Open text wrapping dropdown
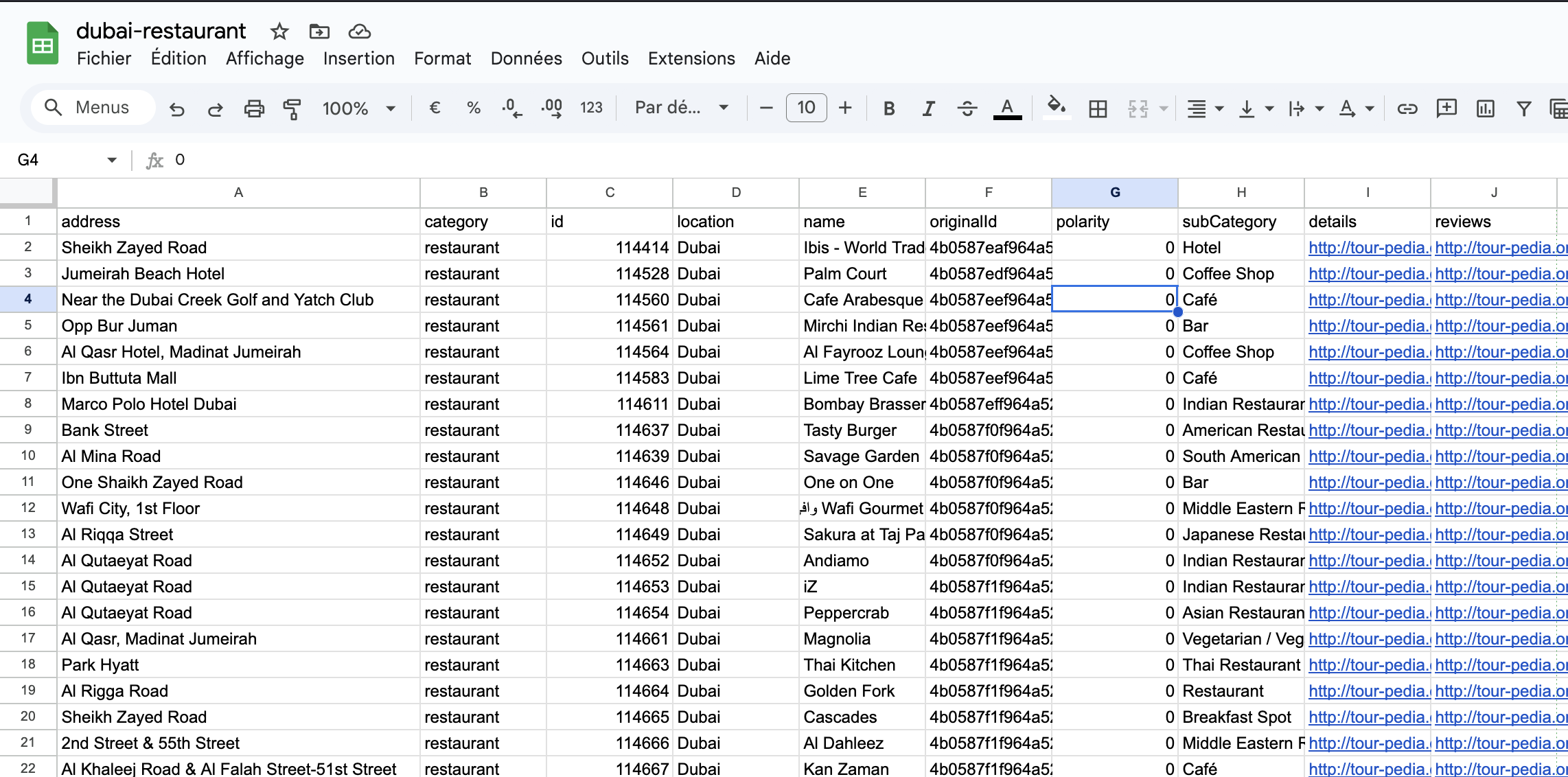 (1306, 108)
